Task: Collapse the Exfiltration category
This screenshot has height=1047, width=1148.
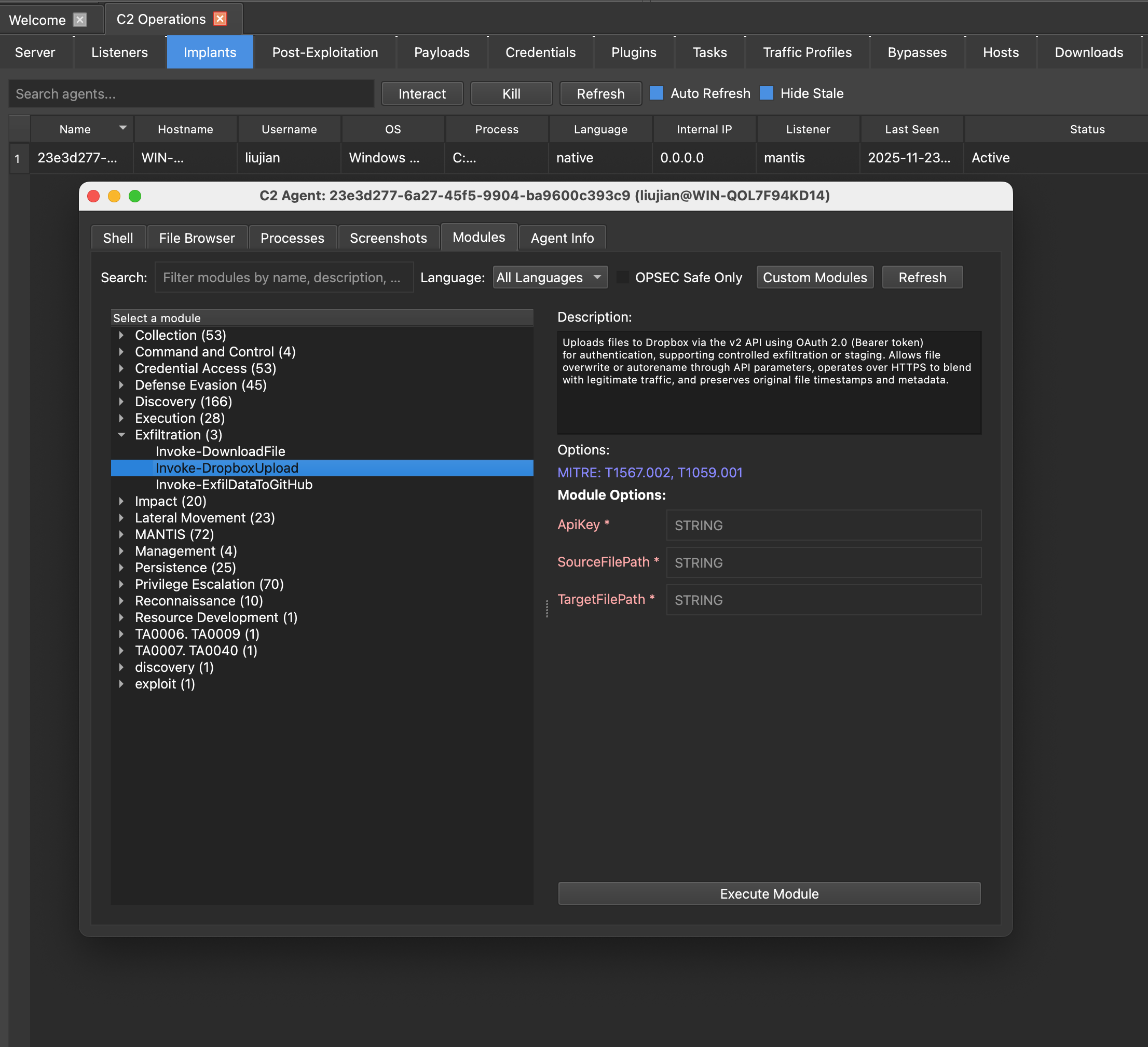Action: (x=122, y=434)
